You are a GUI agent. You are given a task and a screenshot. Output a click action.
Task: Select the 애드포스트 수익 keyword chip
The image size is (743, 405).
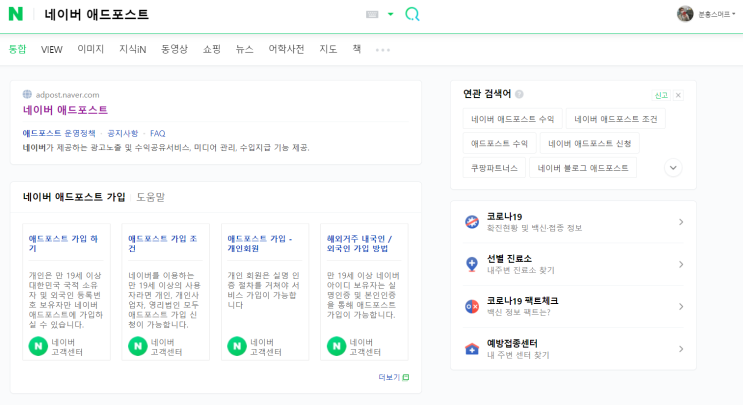click(499, 144)
